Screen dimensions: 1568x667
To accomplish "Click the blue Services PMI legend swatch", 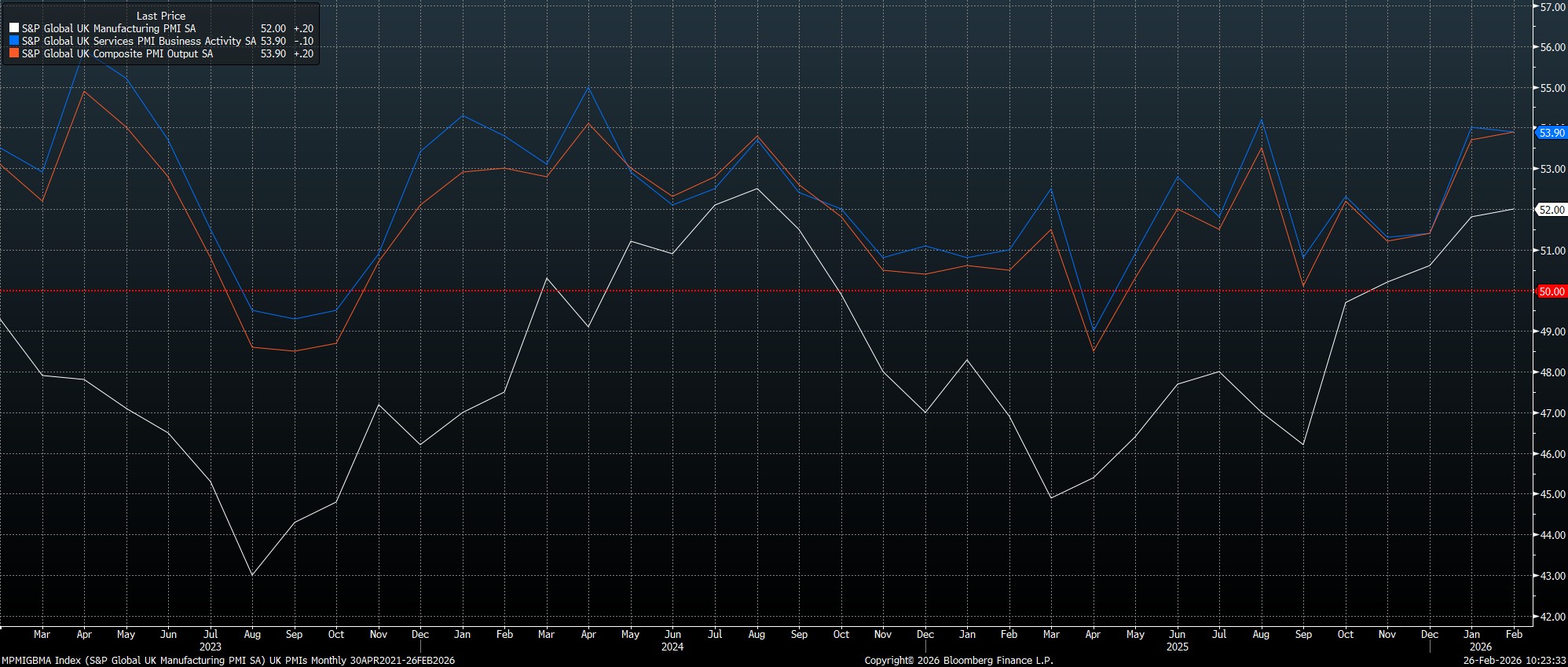I will (x=14, y=41).
